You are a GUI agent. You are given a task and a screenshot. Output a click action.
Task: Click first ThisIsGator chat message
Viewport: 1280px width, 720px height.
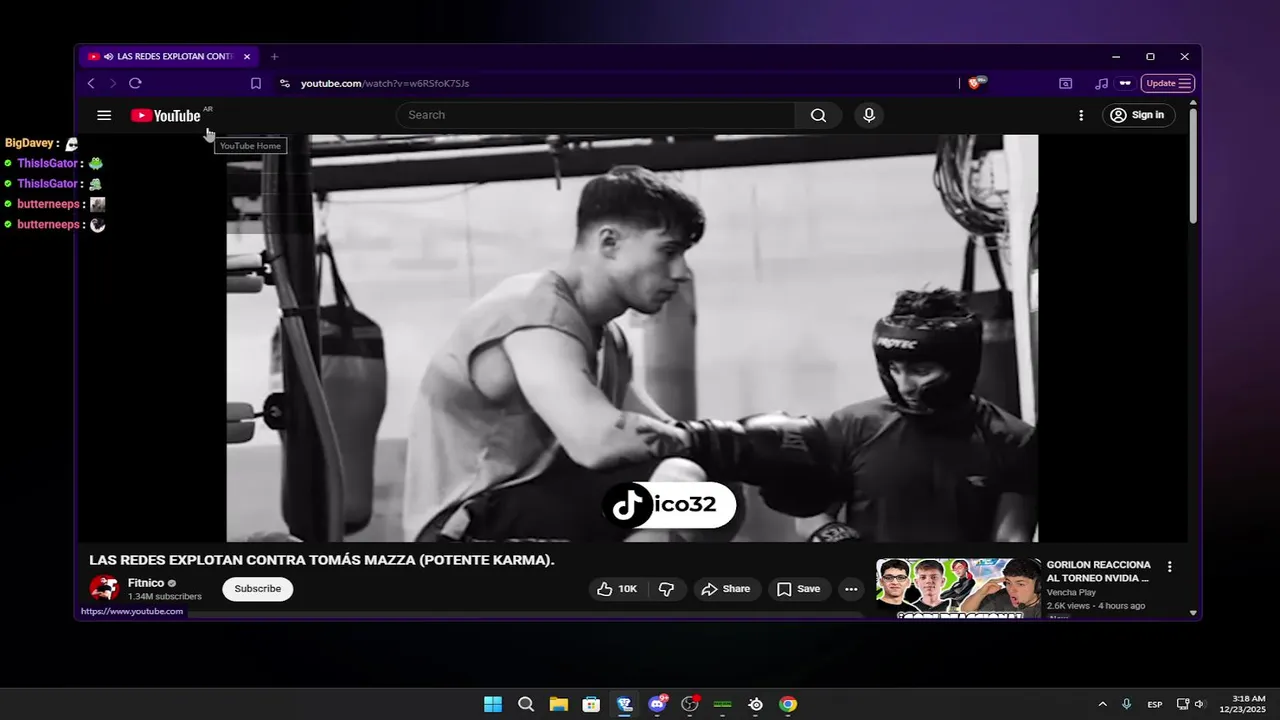[x=54, y=163]
